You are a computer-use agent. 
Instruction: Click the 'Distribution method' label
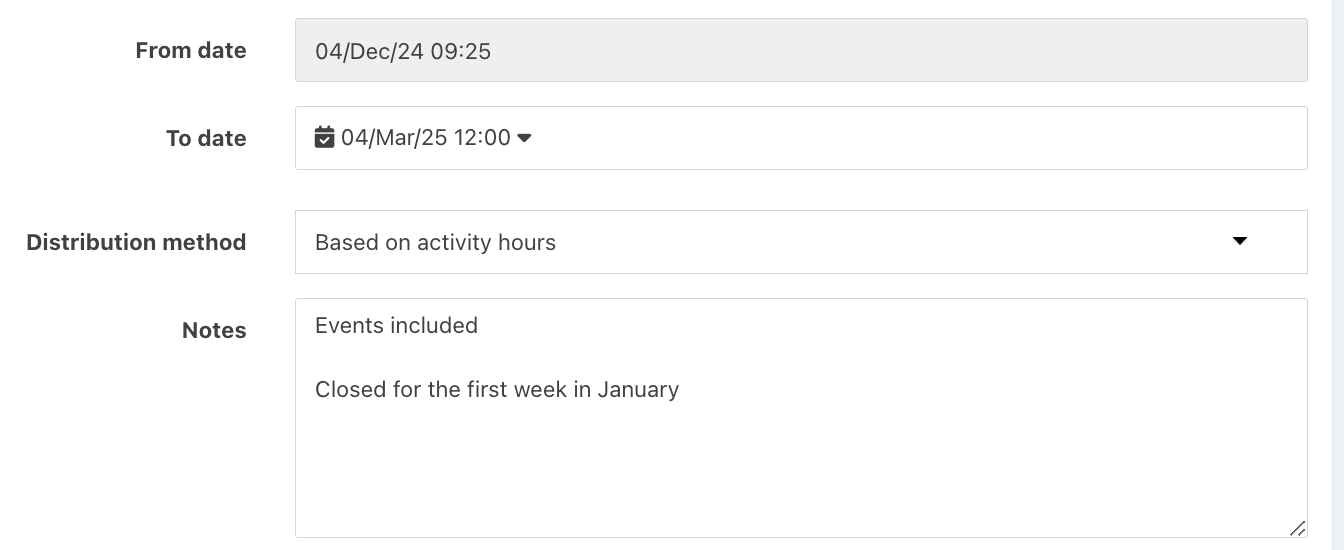[x=136, y=242]
